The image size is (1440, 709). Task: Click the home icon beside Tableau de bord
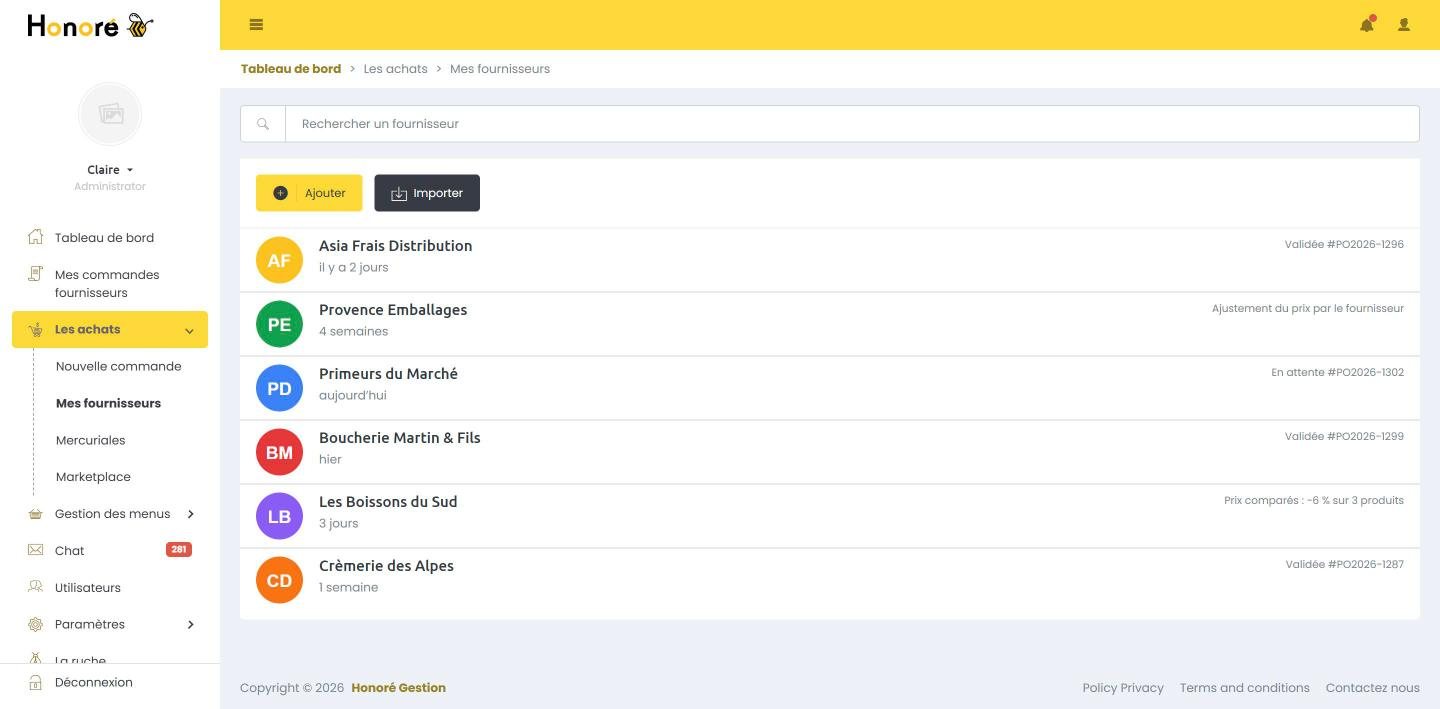(36, 237)
